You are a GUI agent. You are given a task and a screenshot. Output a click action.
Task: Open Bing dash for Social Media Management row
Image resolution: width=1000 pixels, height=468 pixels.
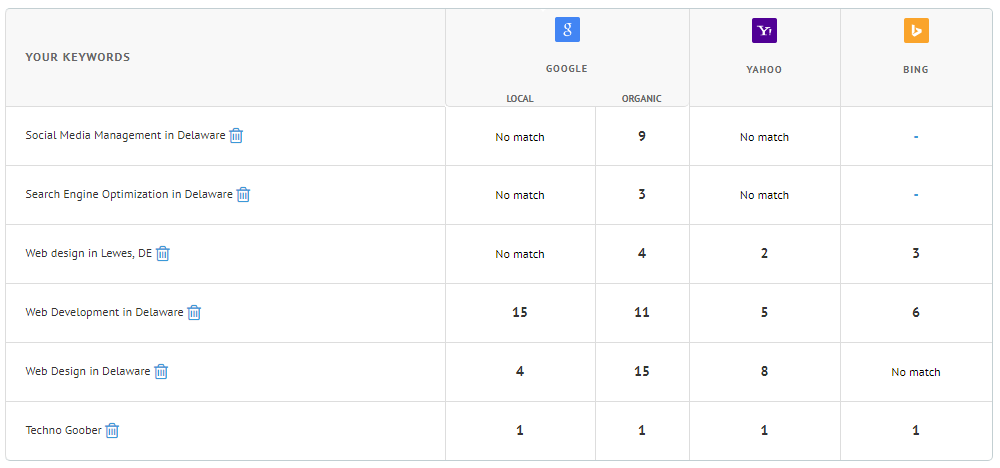point(916,136)
